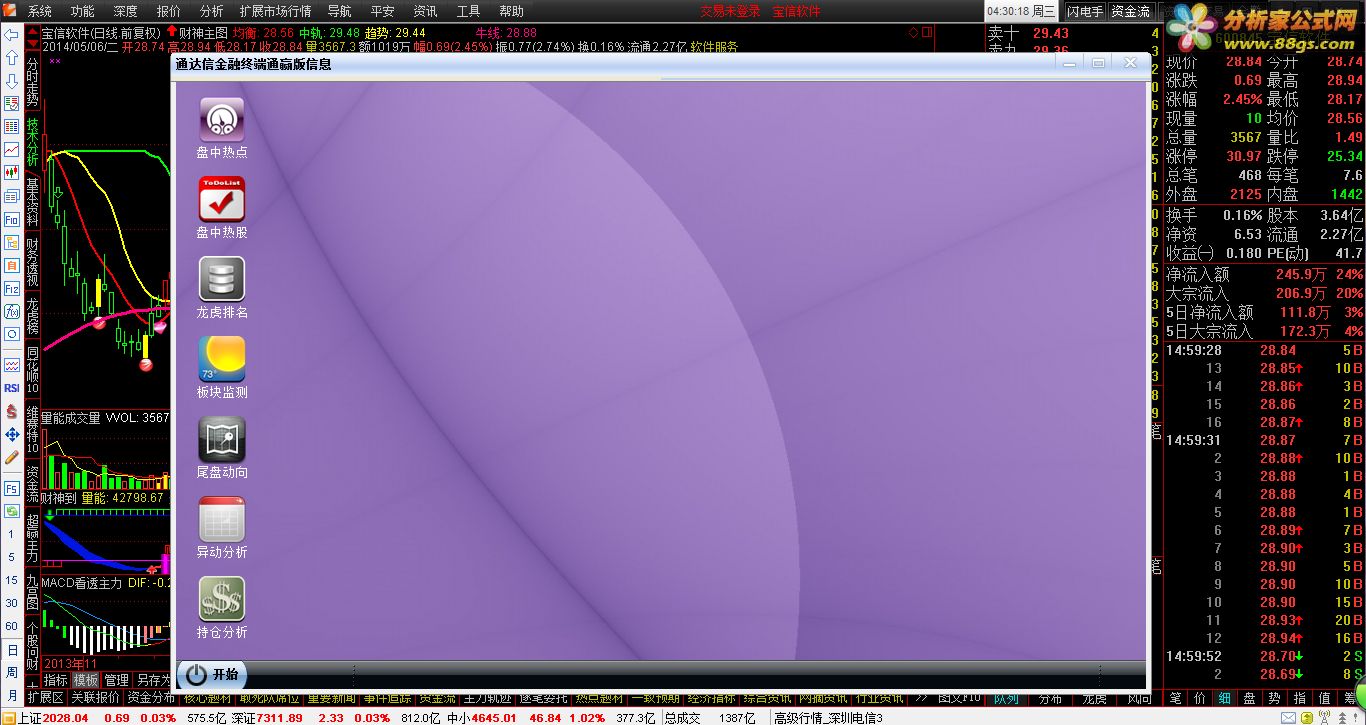Switch to the 超赢主力 vertical tab
Screen dimensions: 1366x725
tap(32, 538)
